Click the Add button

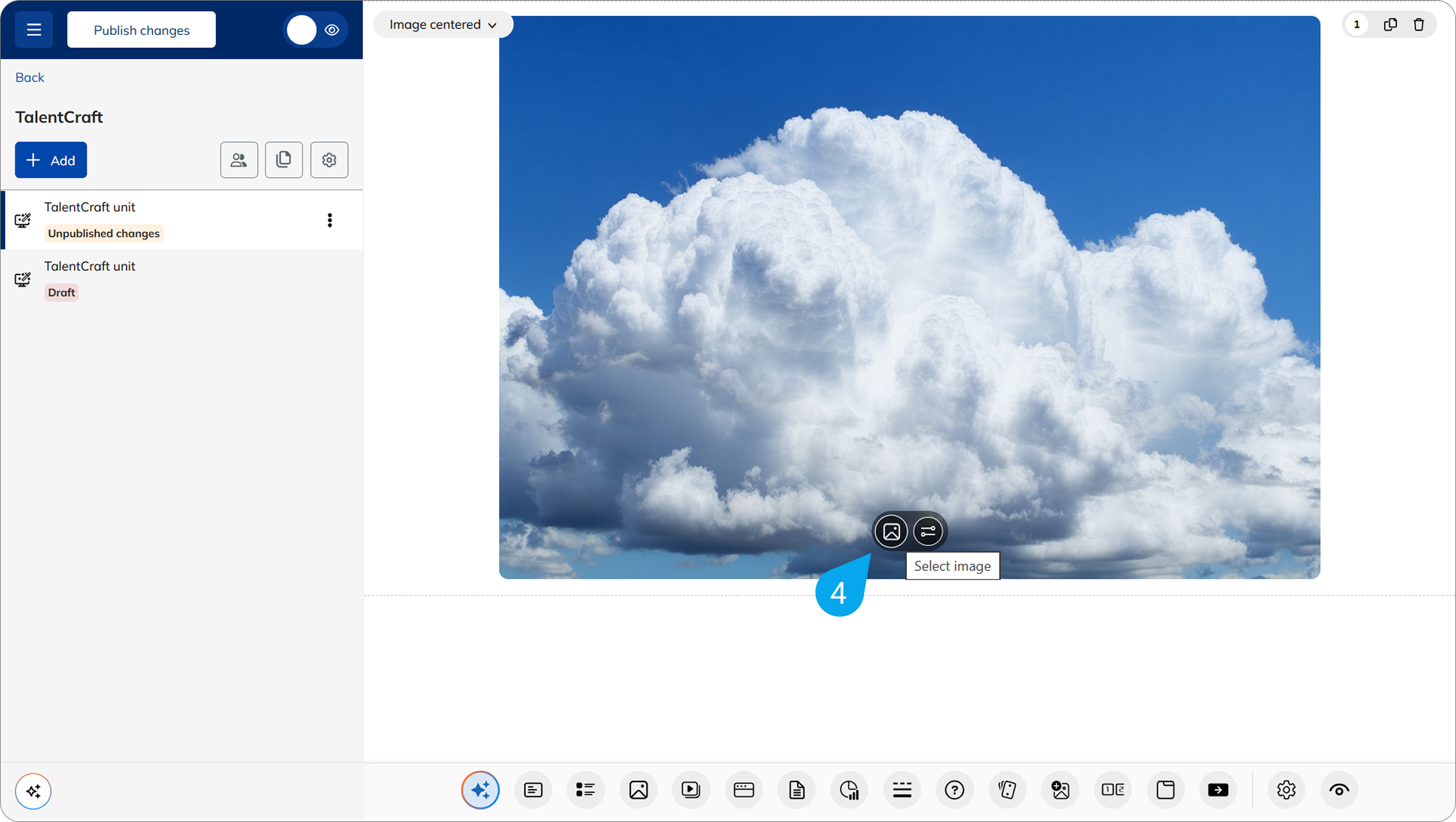coord(51,160)
